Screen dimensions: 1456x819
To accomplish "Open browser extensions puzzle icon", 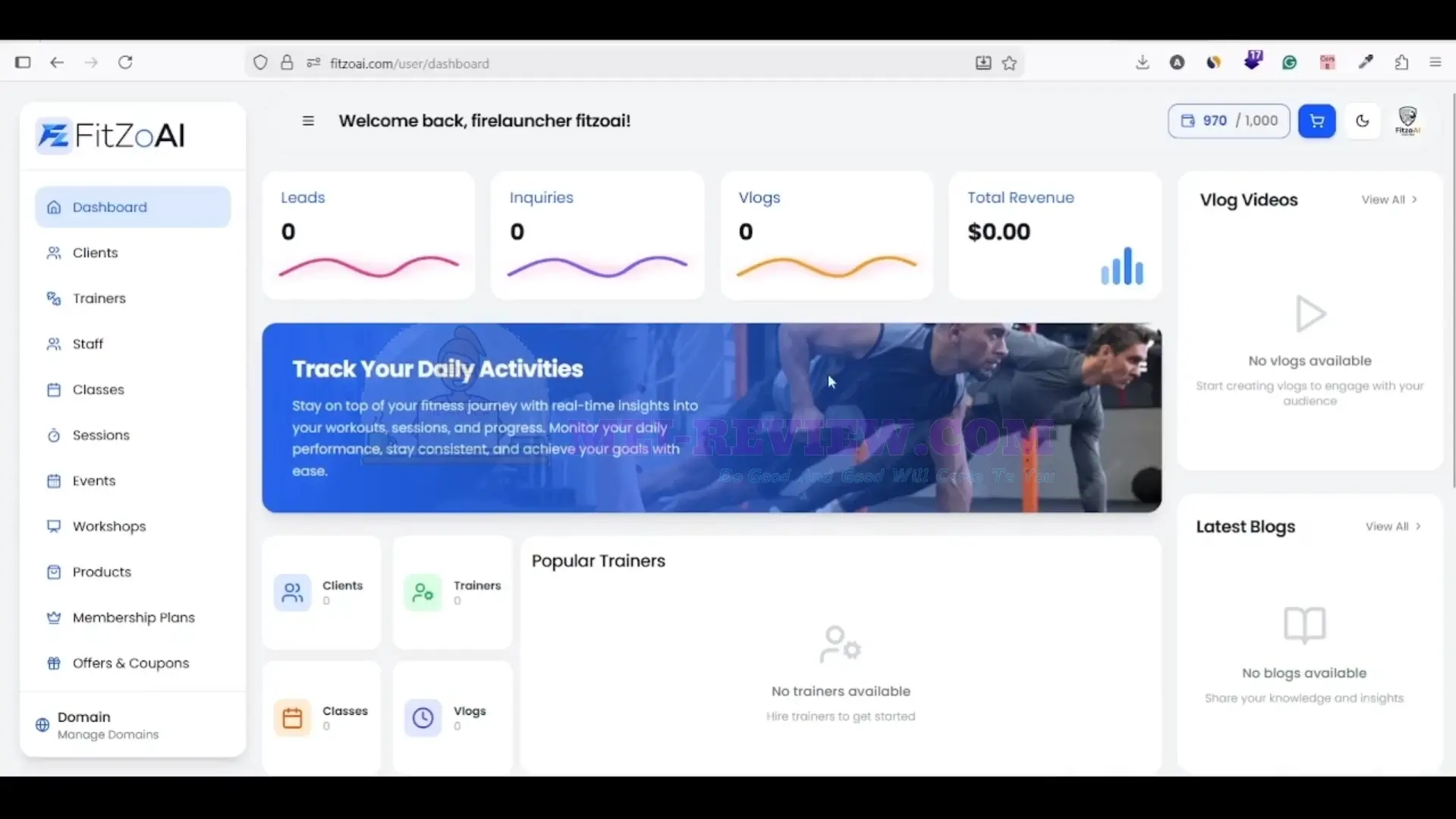I will (x=1401, y=63).
